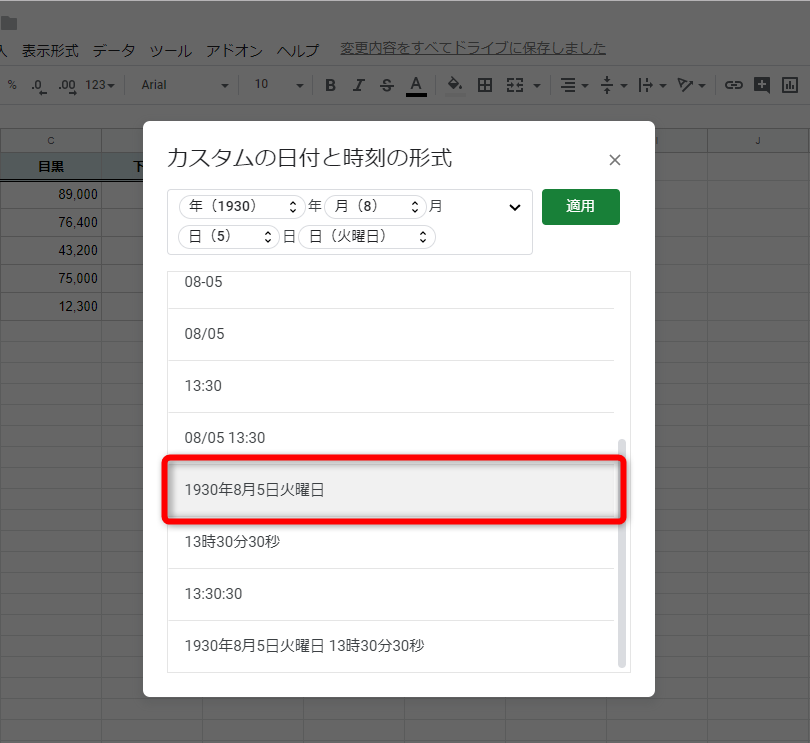The image size is (810, 743).
Task: Select 13:30 format option
Action: (391, 386)
